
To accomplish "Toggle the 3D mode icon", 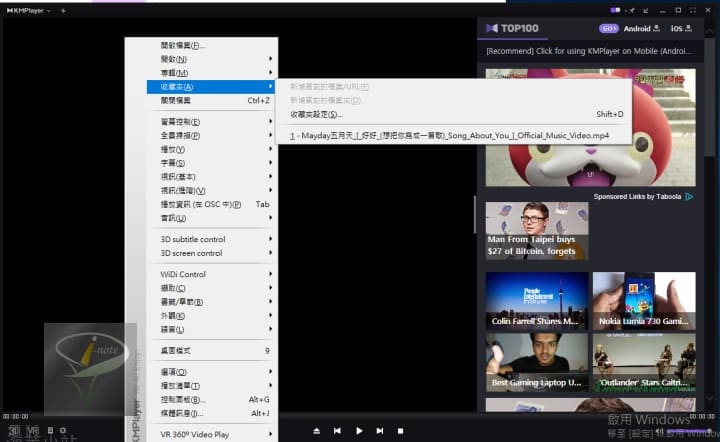I will (x=14, y=430).
